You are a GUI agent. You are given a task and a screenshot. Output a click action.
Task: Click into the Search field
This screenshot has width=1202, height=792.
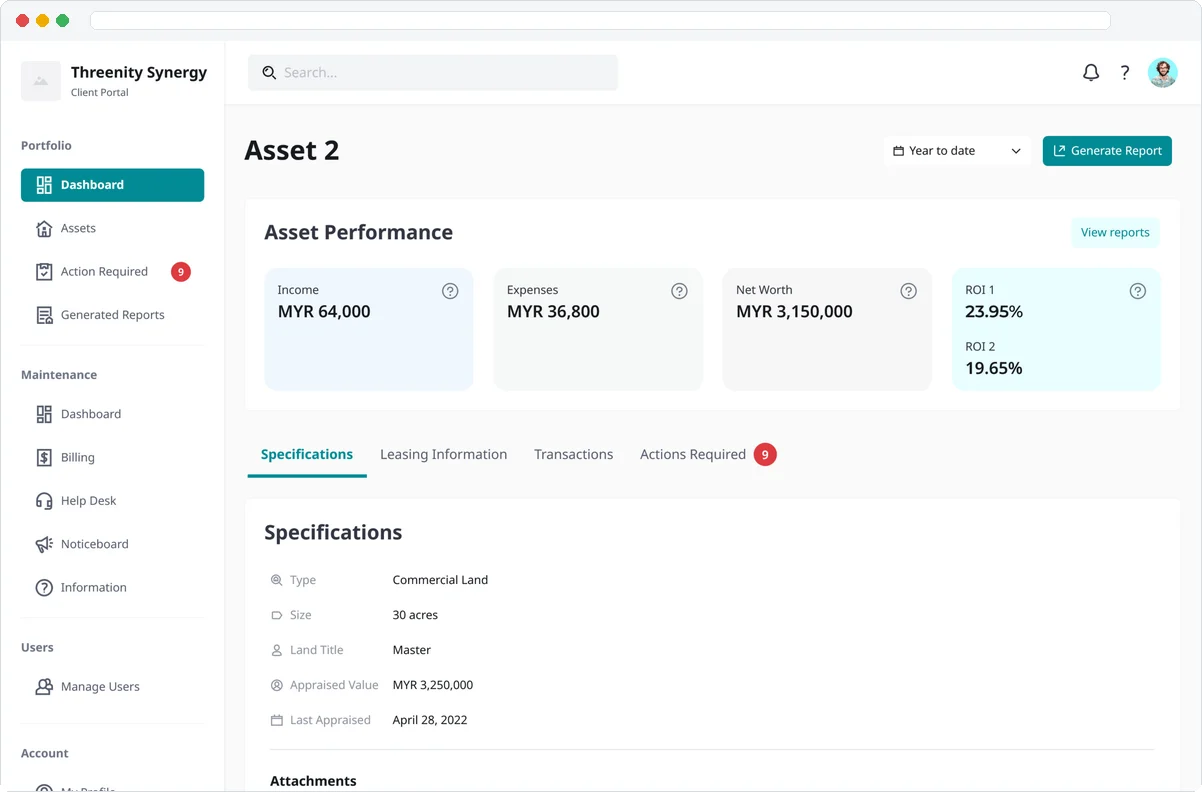click(x=433, y=73)
